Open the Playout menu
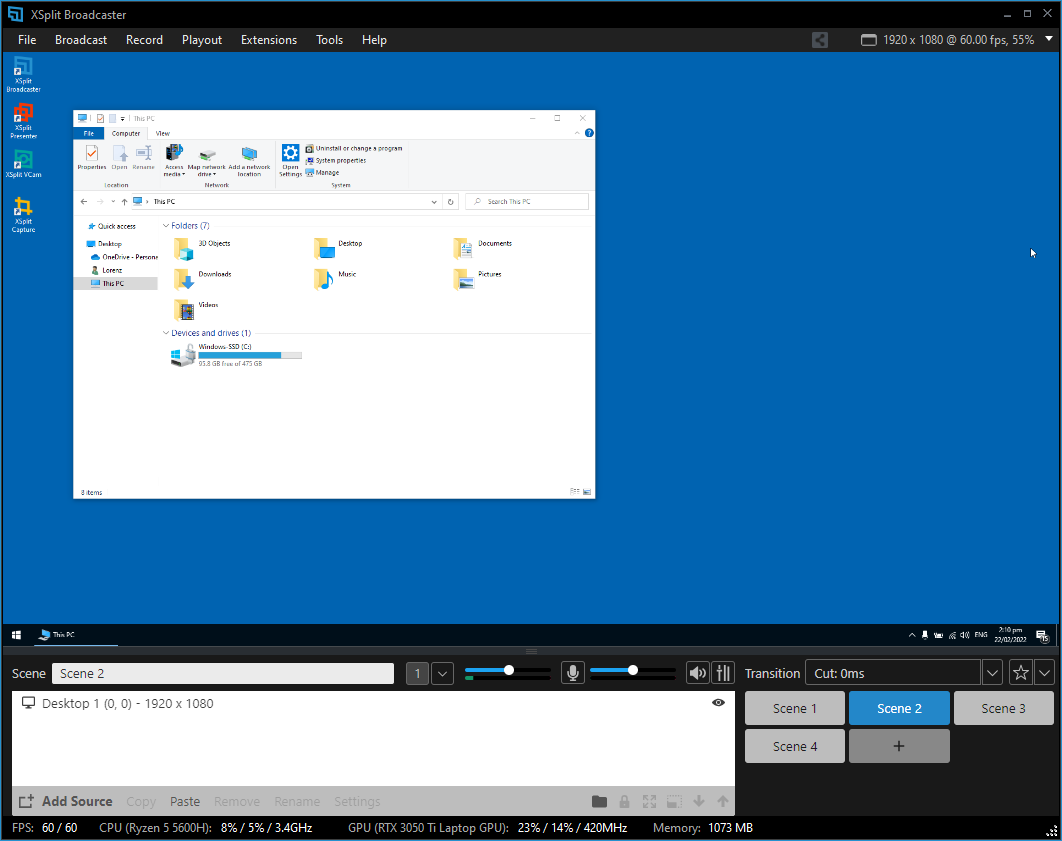Image resolution: width=1062 pixels, height=841 pixels. pos(202,40)
